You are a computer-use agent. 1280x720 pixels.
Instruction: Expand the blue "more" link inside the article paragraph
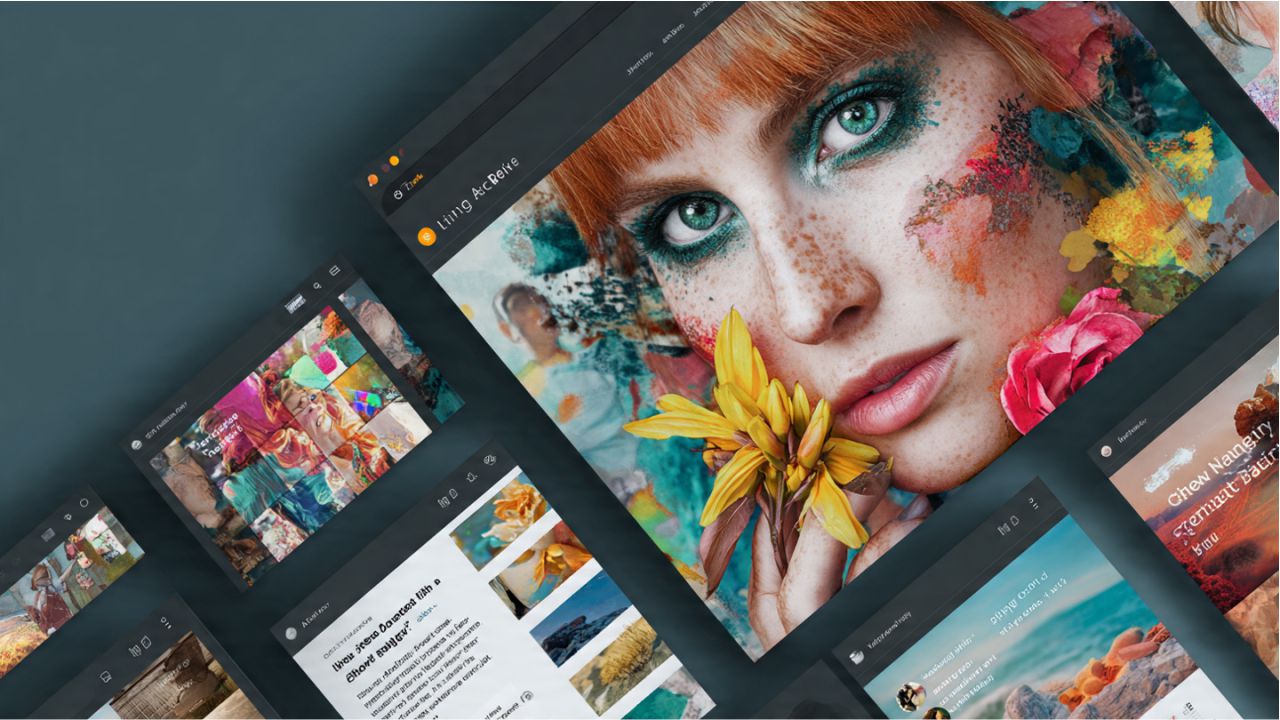click(427, 612)
